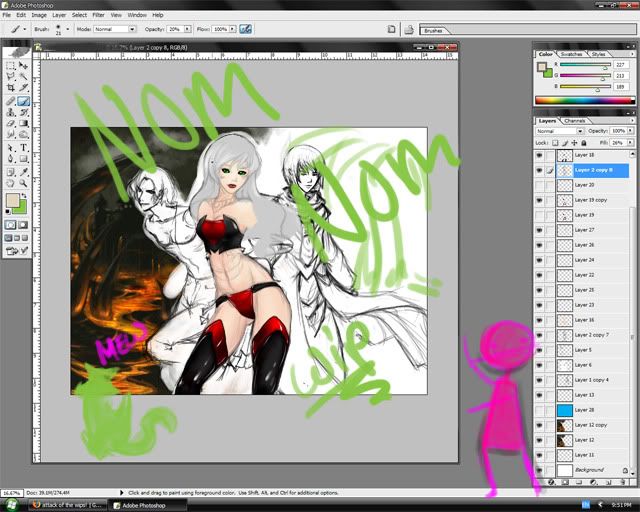Select the Crop tool

[11, 88]
